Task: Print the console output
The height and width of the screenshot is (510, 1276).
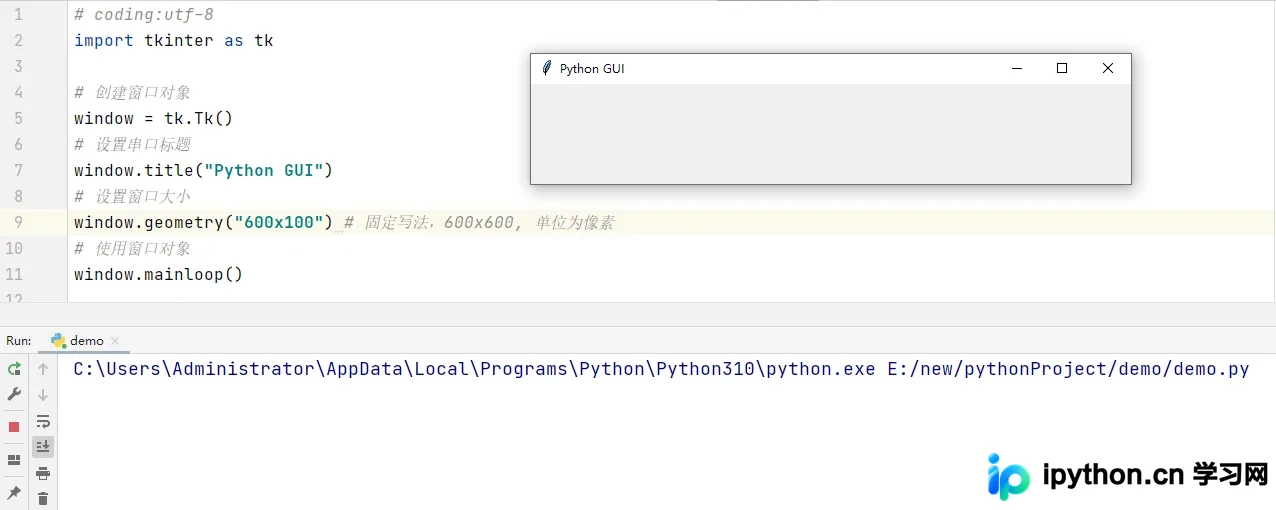Action: [43, 473]
